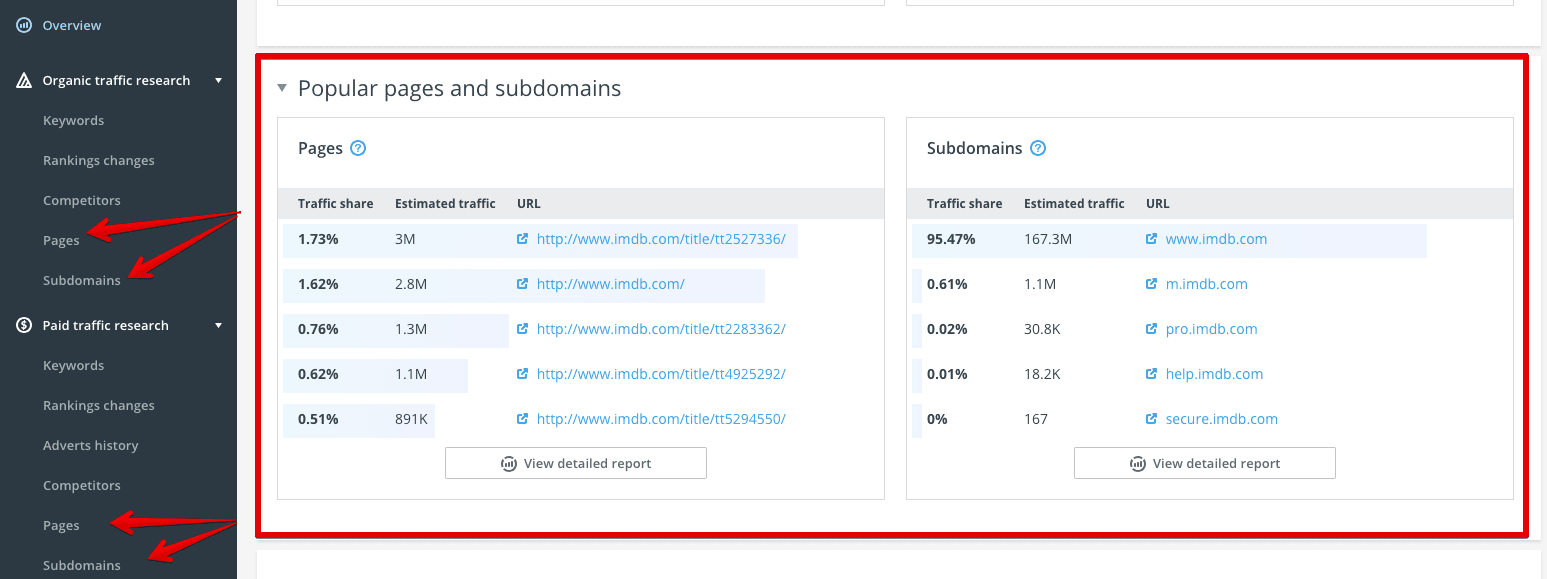The width and height of the screenshot is (1547, 579).
Task: Open Competitors under Organic traffic research
Action: coord(82,200)
